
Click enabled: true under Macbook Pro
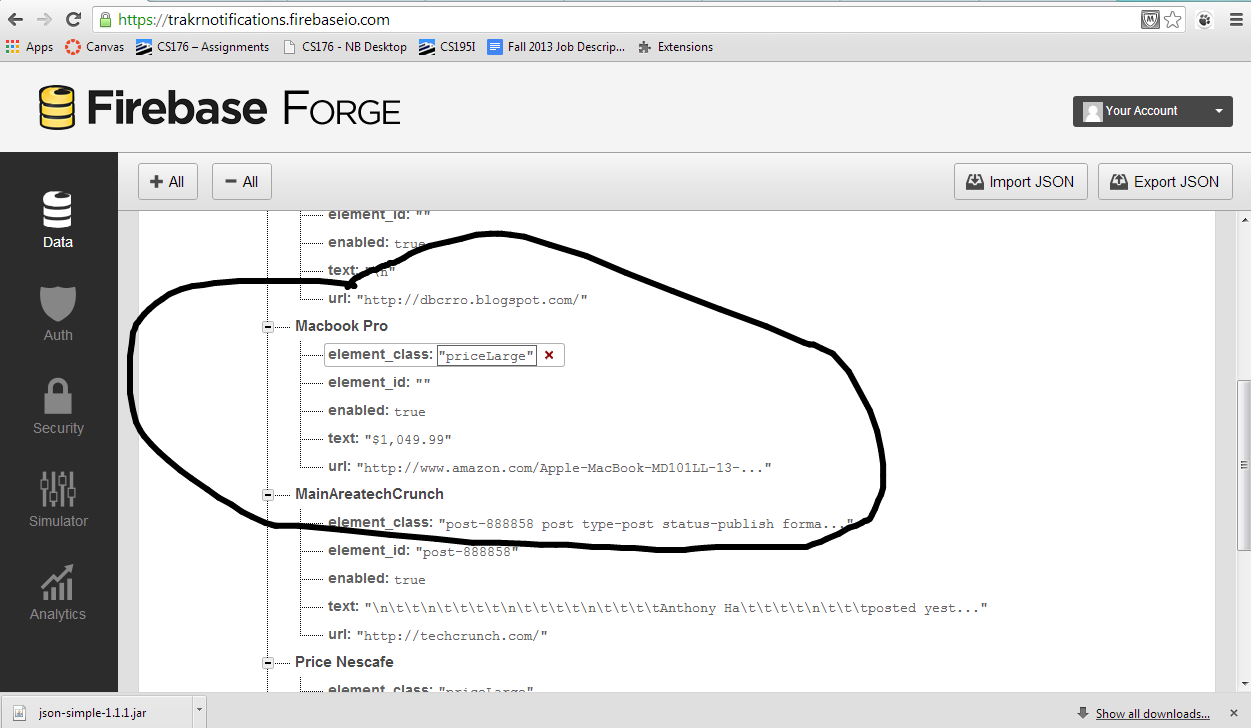[x=377, y=411]
